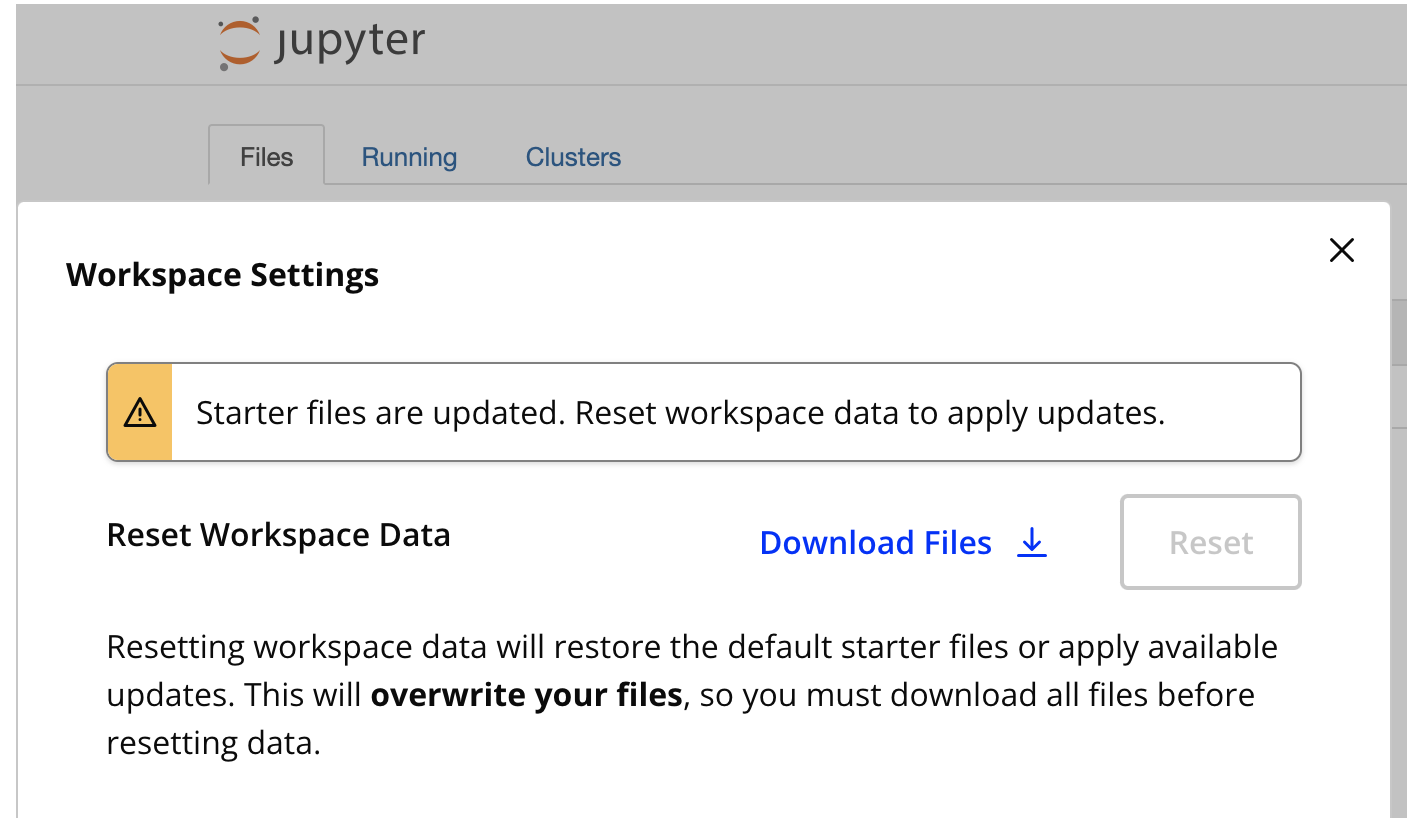Screen dimensions: 1407x818
Task: Switch to the Clusters tab
Action: pyautogui.click(x=572, y=156)
